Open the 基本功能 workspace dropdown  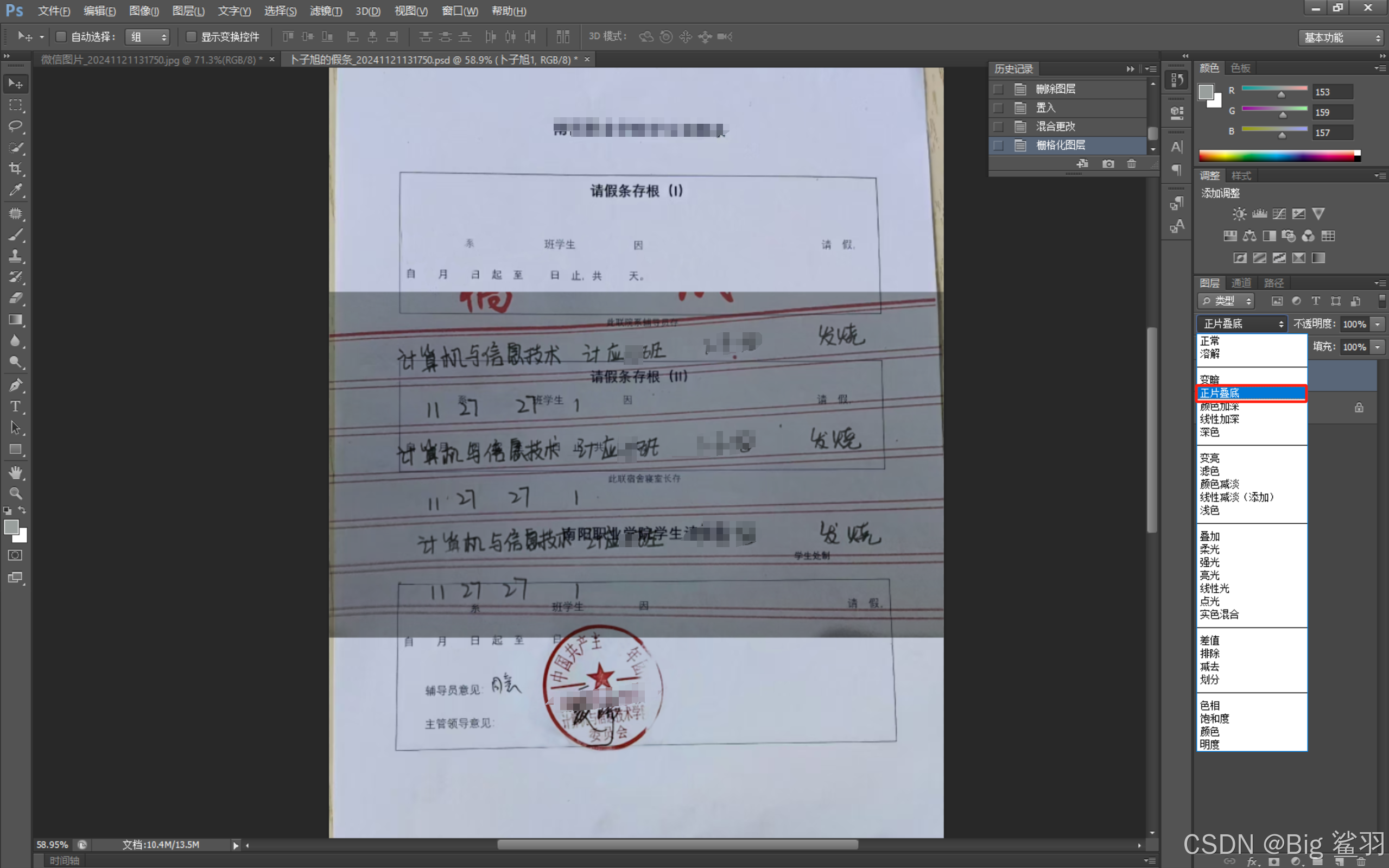(x=1341, y=38)
